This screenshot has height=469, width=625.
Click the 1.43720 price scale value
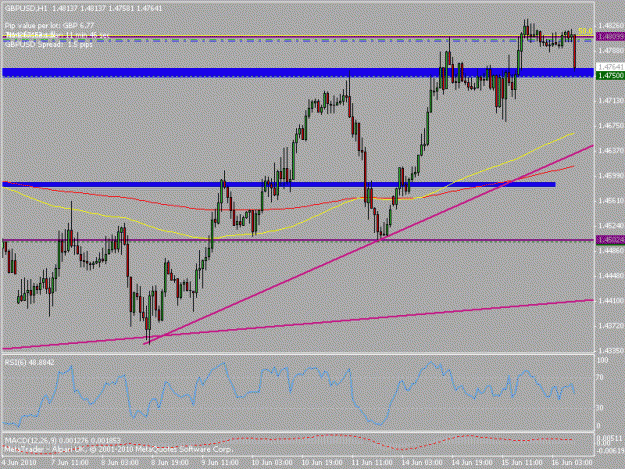[611, 326]
